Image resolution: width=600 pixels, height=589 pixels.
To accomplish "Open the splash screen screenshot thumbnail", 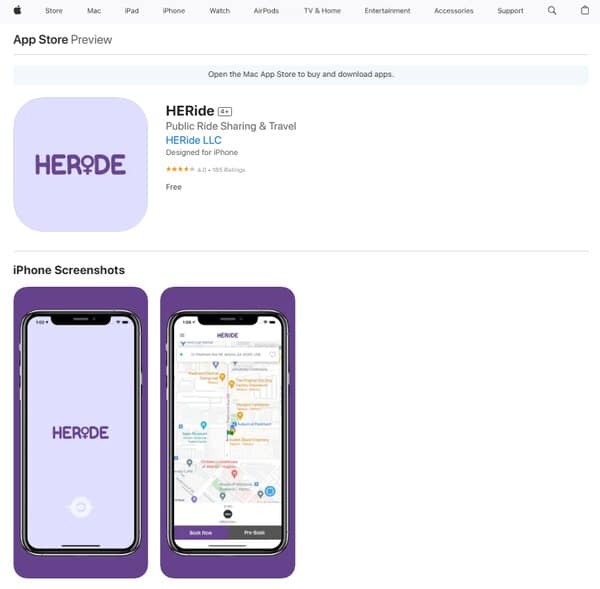I will click(81, 432).
